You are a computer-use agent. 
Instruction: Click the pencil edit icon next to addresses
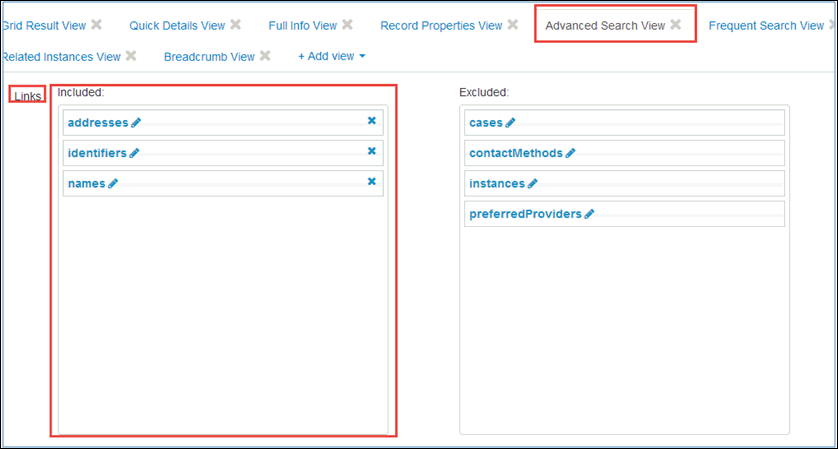pos(136,122)
